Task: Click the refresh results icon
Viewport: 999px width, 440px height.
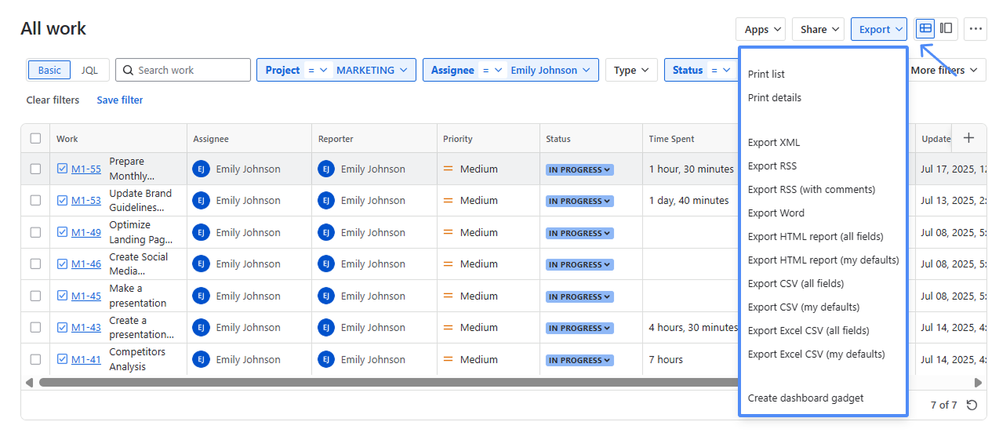Action: point(972,405)
